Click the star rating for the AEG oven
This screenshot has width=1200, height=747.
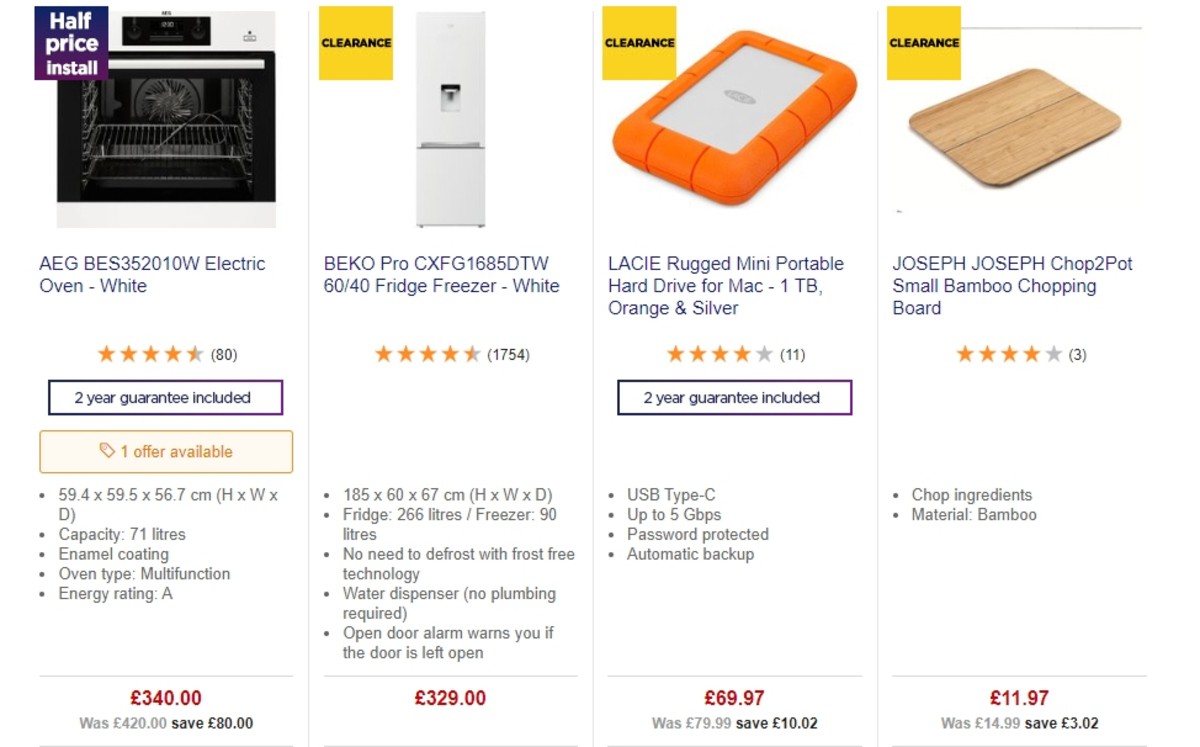pyautogui.click(x=152, y=353)
